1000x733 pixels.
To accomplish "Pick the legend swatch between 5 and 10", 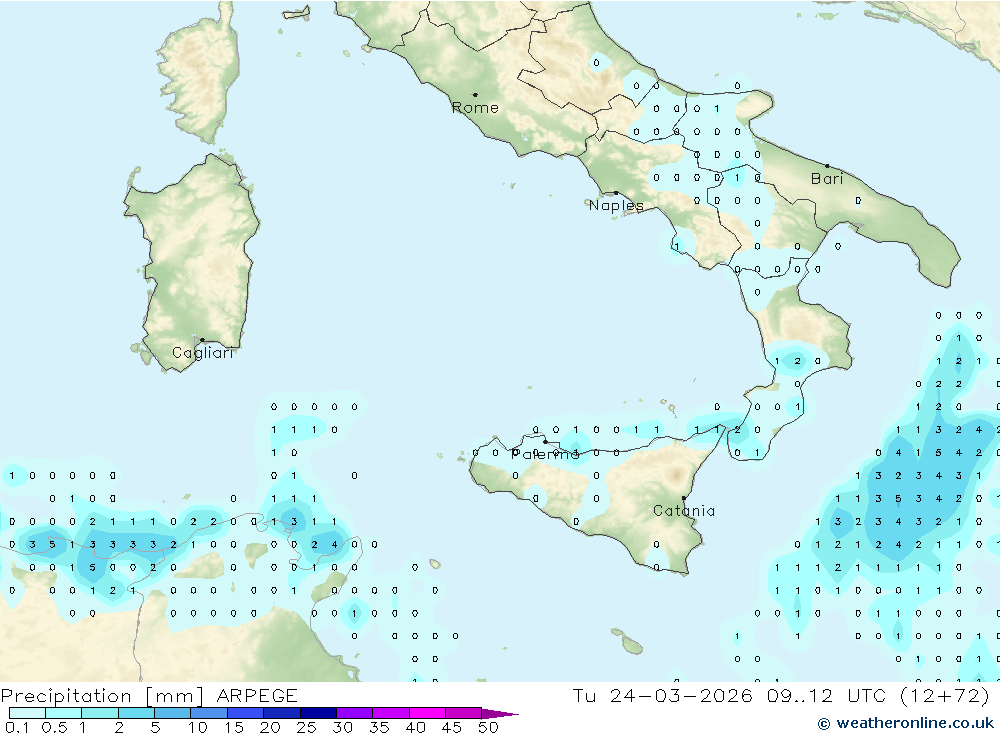I will click(172, 713).
